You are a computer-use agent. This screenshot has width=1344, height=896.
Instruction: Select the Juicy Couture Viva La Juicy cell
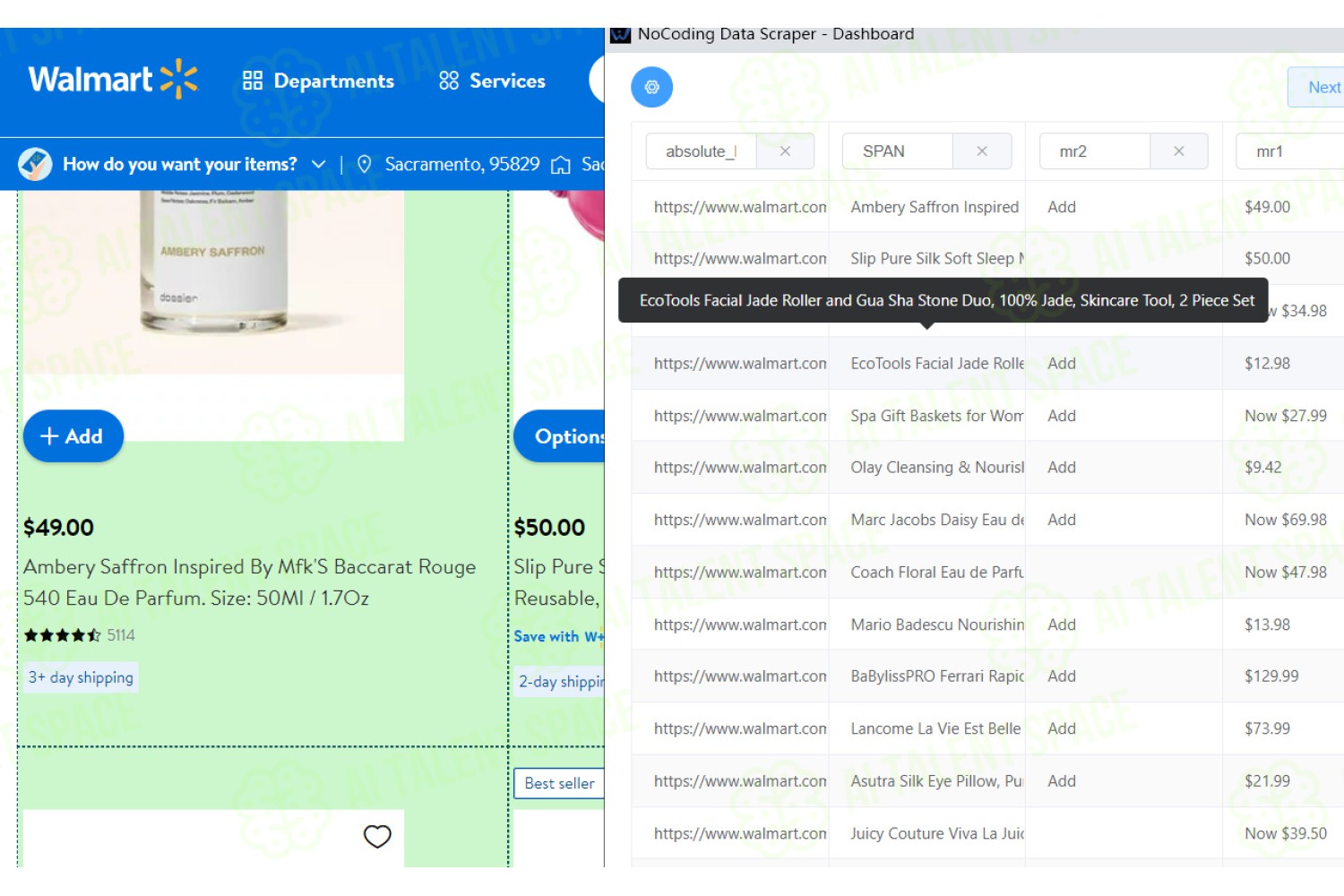click(x=927, y=833)
